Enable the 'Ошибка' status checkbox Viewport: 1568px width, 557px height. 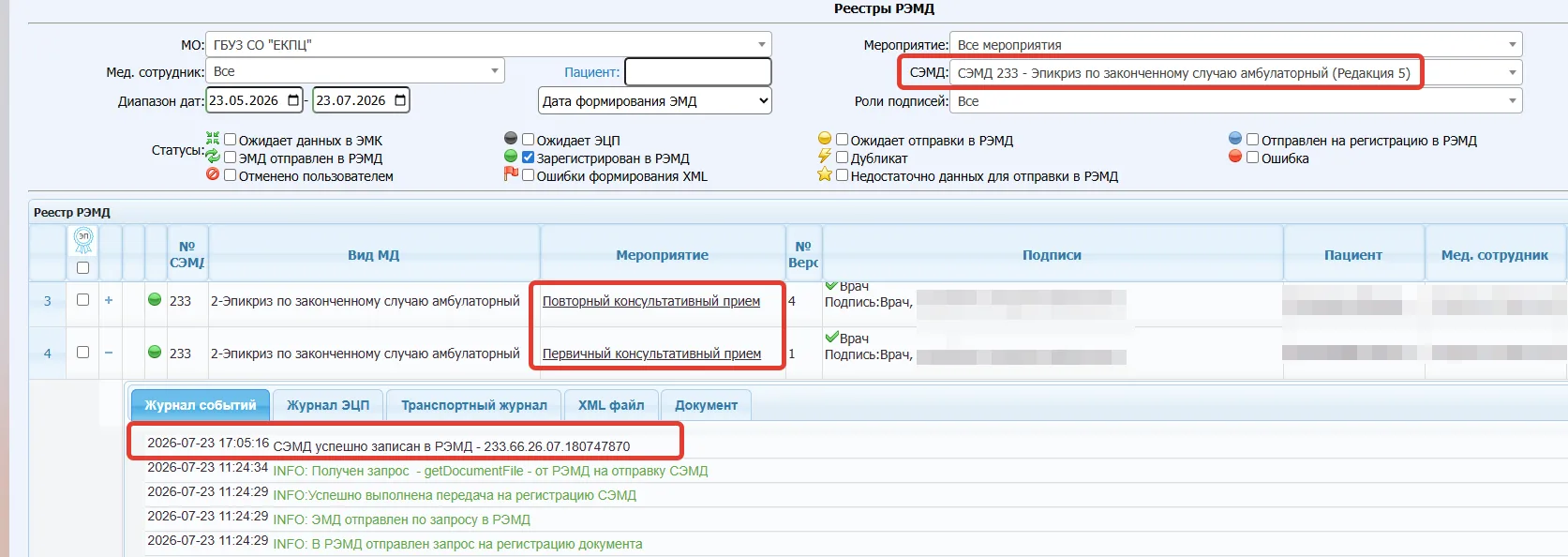pyautogui.click(x=1252, y=158)
